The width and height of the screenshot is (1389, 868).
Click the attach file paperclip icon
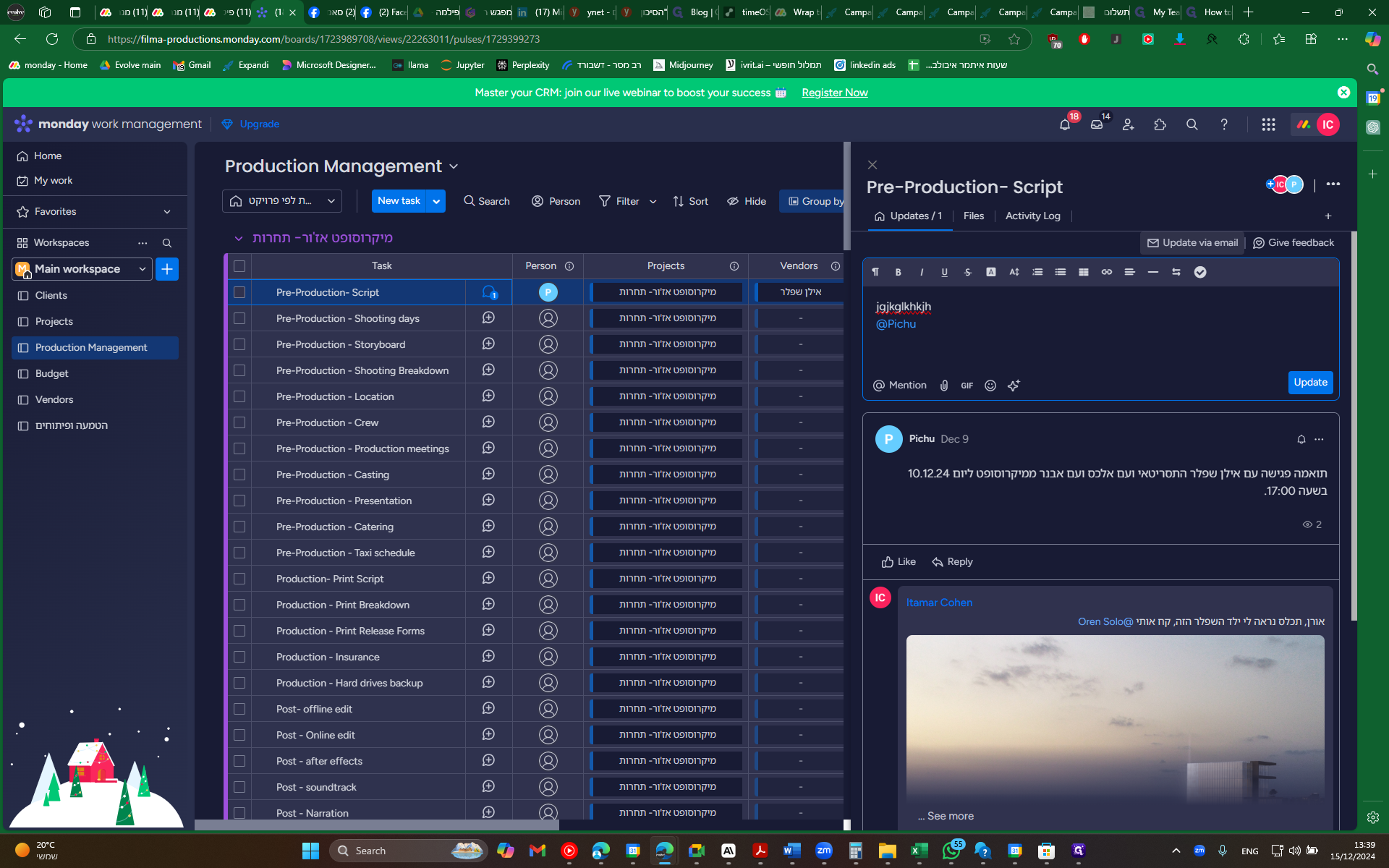(944, 386)
